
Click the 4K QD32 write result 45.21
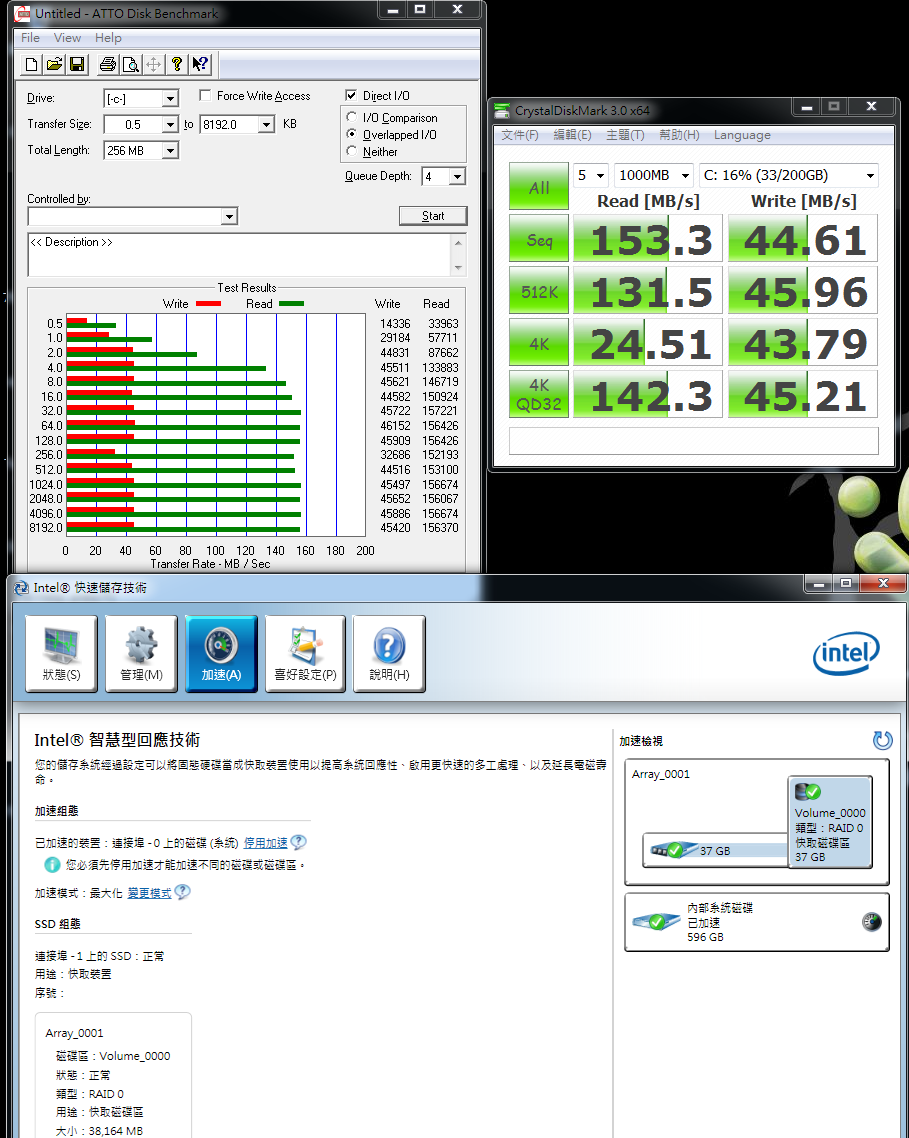(x=803, y=395)
